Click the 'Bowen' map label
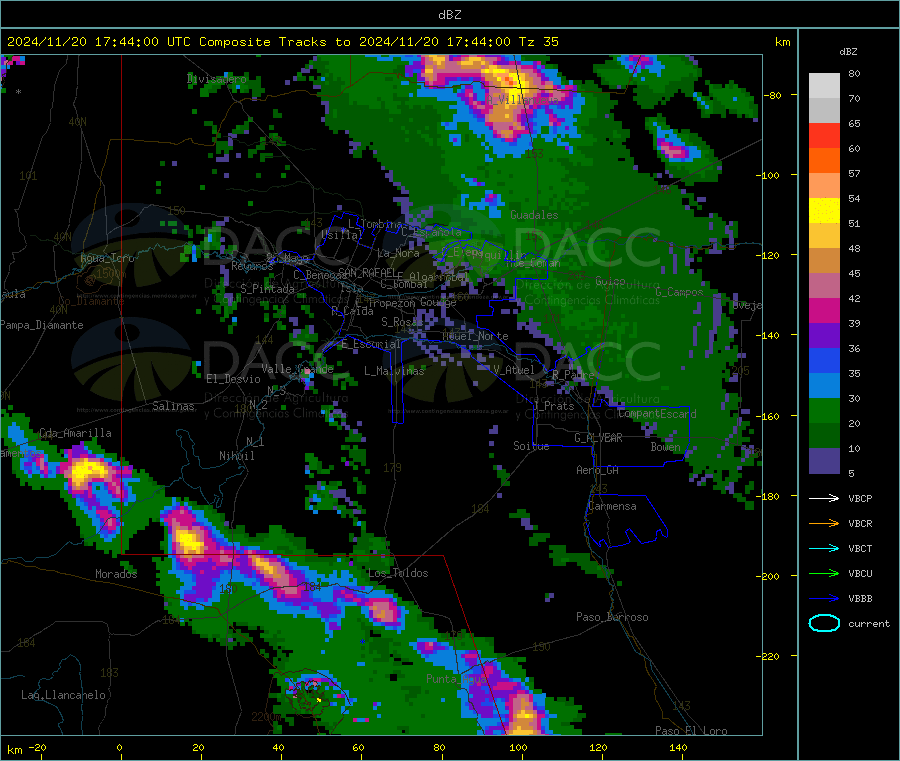The width and height of the screenshot is (900, 761). (x=665, y=446)
